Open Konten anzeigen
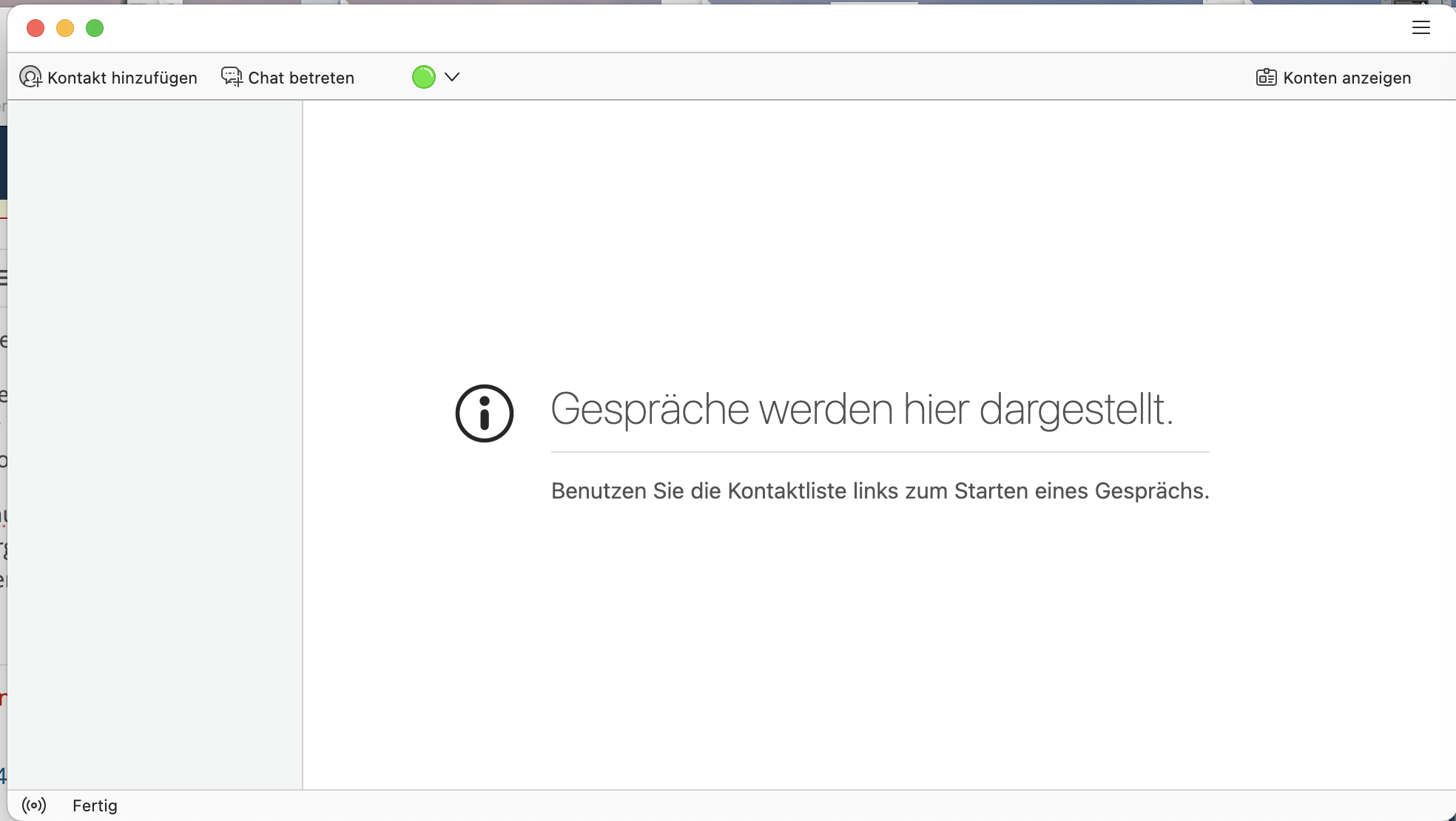The height and width of the screenshot is (821, 1456). [1347, 78]
